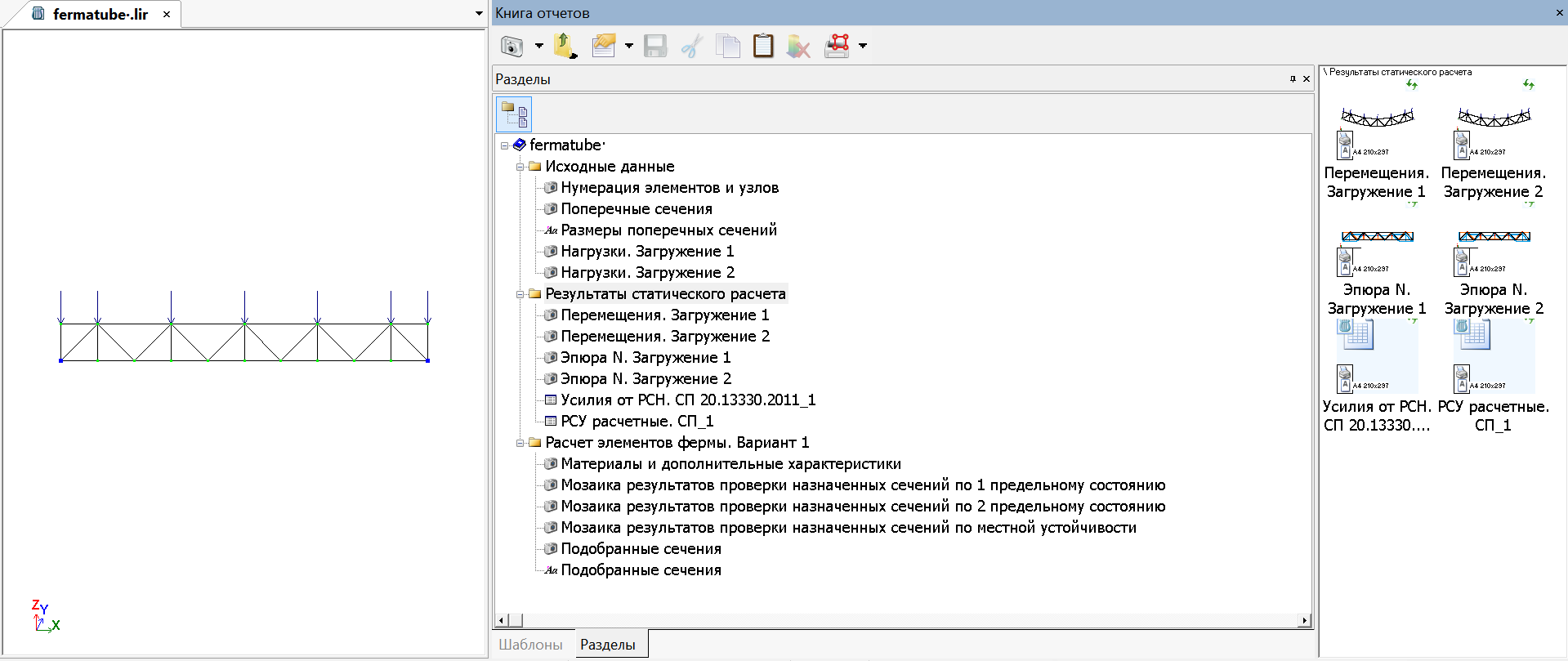The image size is (1568, 661).
Task: Select Усилия от РСН table item
Action: (687, 400)
